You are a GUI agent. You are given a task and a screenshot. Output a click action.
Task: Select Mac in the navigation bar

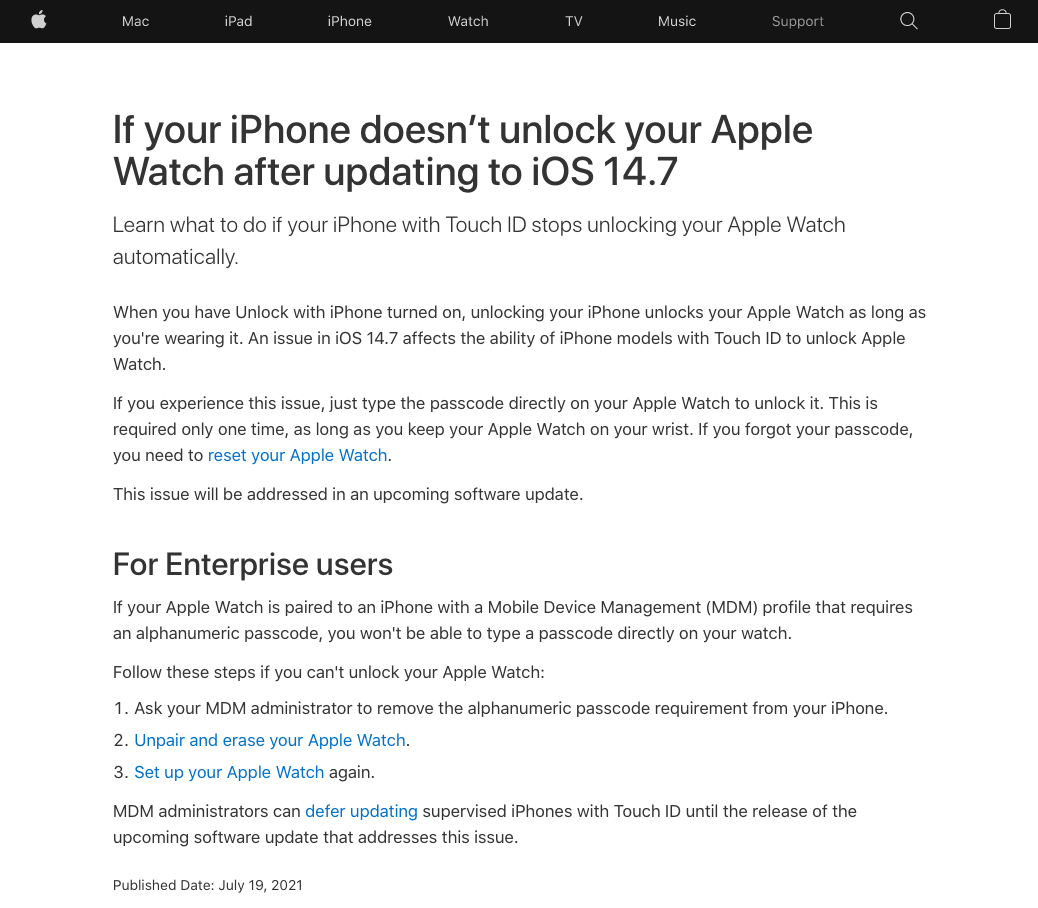[x=135, y=21]
